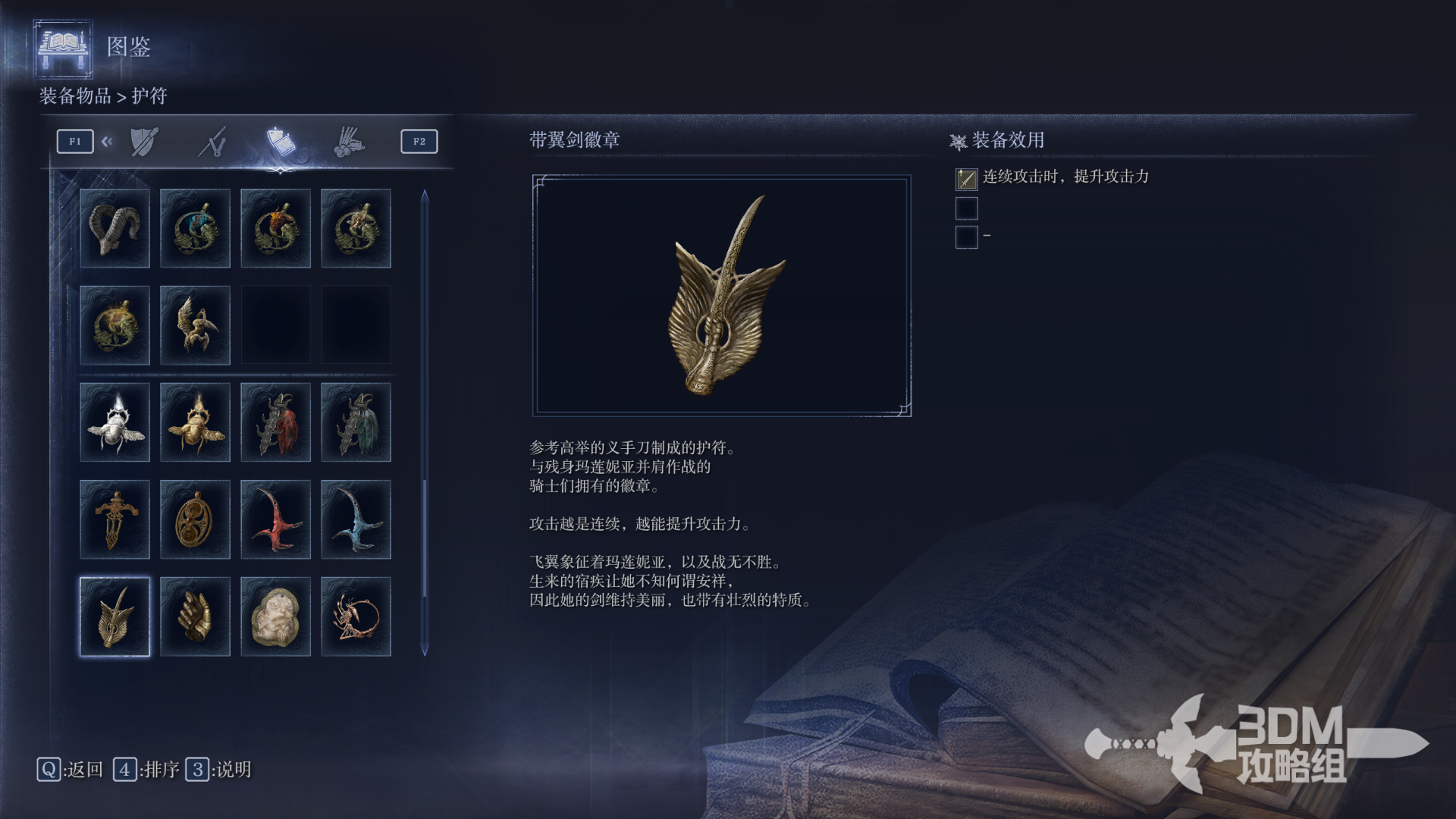1456x819 pixels.
Task: Click scrollbar down arrow in talisman list
Action: click(425, 650)
